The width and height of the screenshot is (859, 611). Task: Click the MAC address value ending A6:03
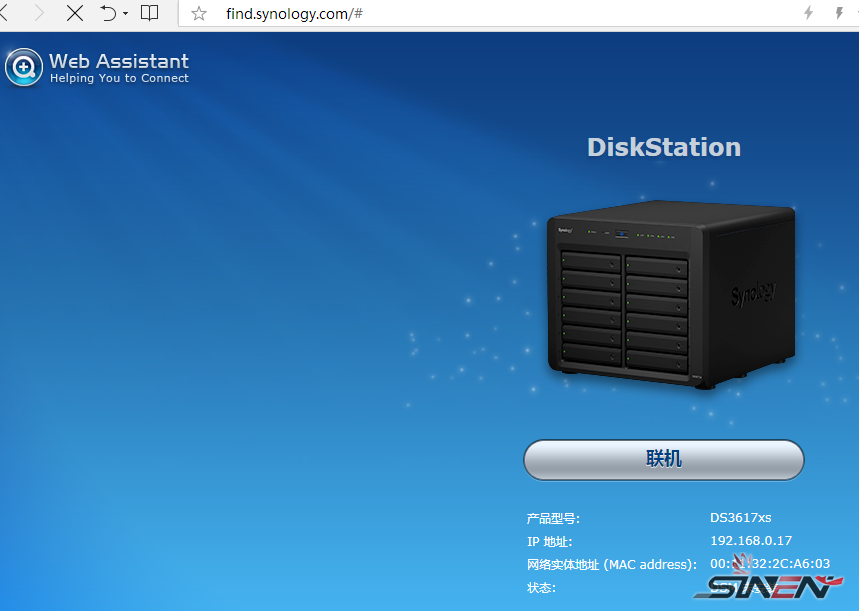pos(770,563)
